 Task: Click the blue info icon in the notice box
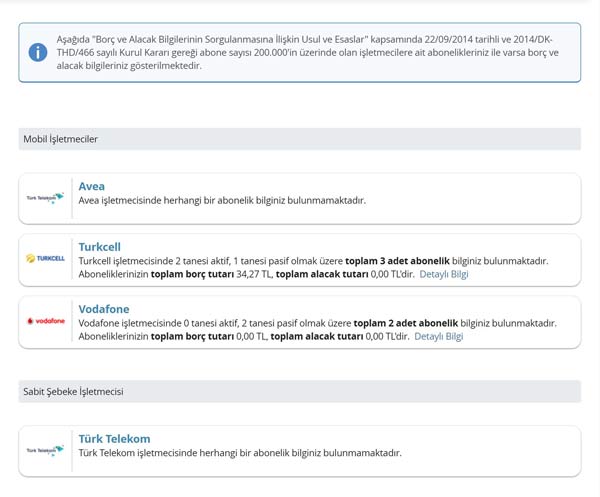[x=38, y=52]
